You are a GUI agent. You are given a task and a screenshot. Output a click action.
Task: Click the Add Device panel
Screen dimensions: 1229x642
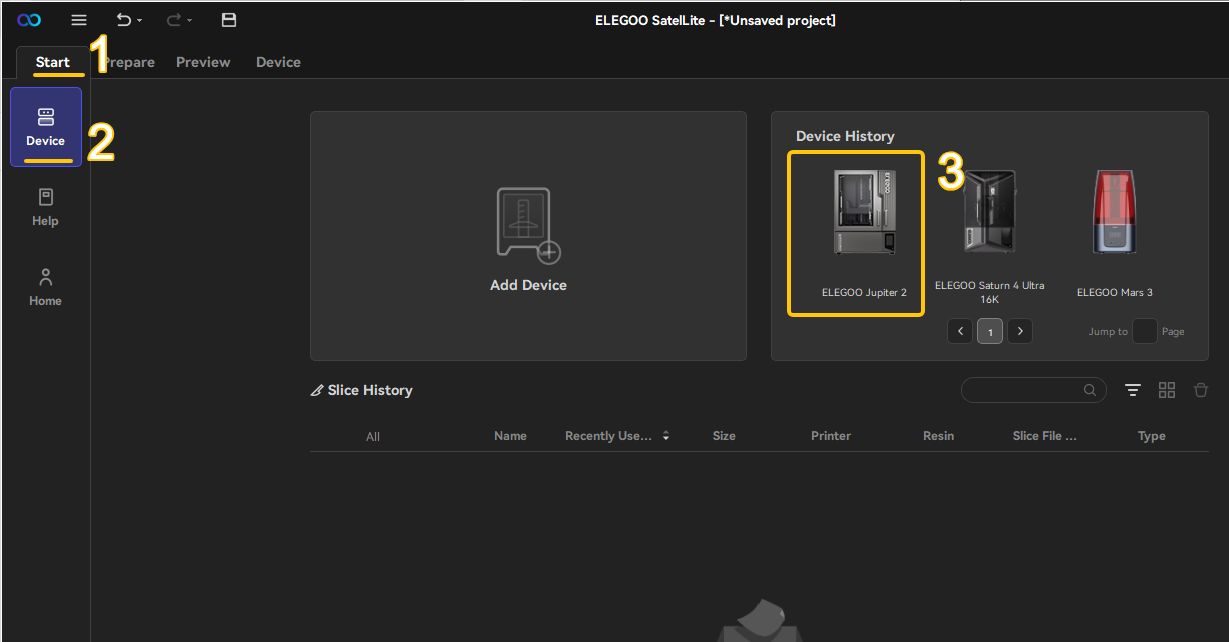point(528,236)
